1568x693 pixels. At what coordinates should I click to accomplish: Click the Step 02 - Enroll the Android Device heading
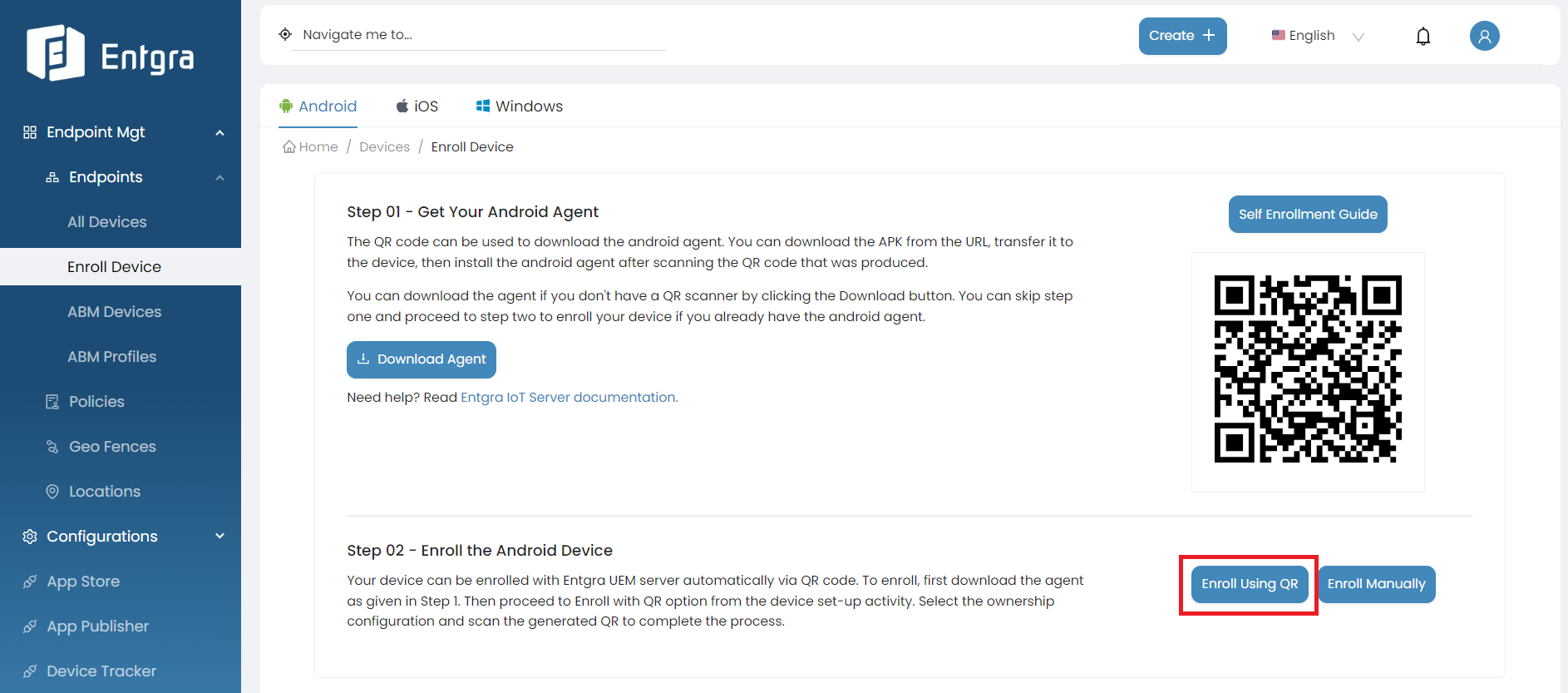click(480, 551)
